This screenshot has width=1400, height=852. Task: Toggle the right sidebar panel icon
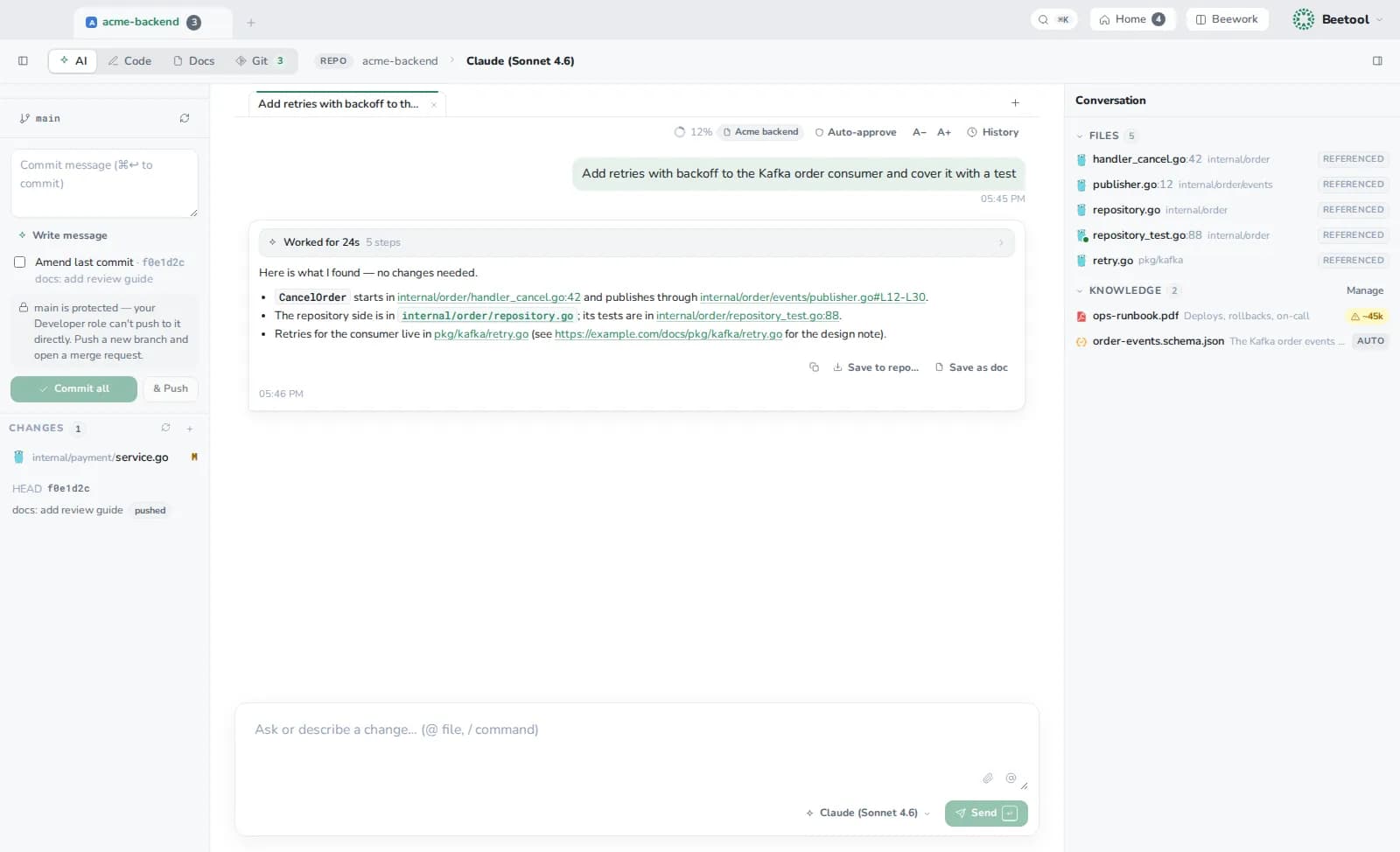(1377, 60)
